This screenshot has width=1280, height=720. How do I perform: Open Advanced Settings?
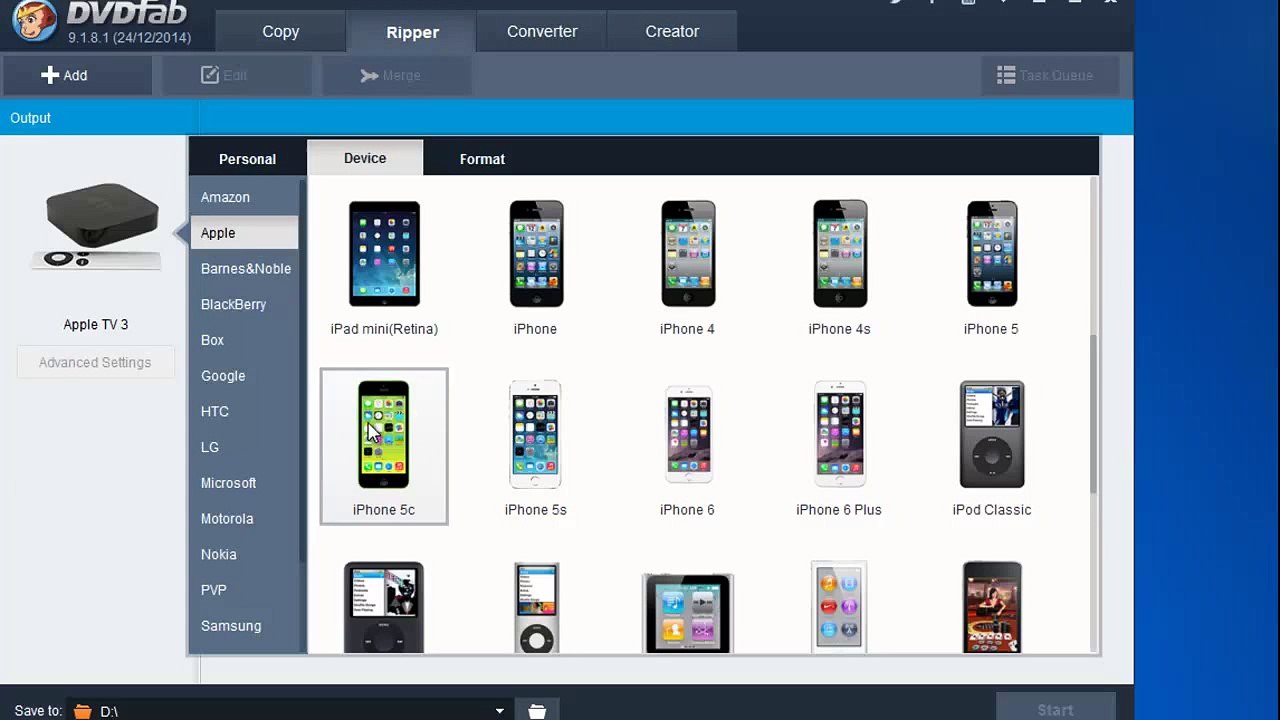click(95, 362)
